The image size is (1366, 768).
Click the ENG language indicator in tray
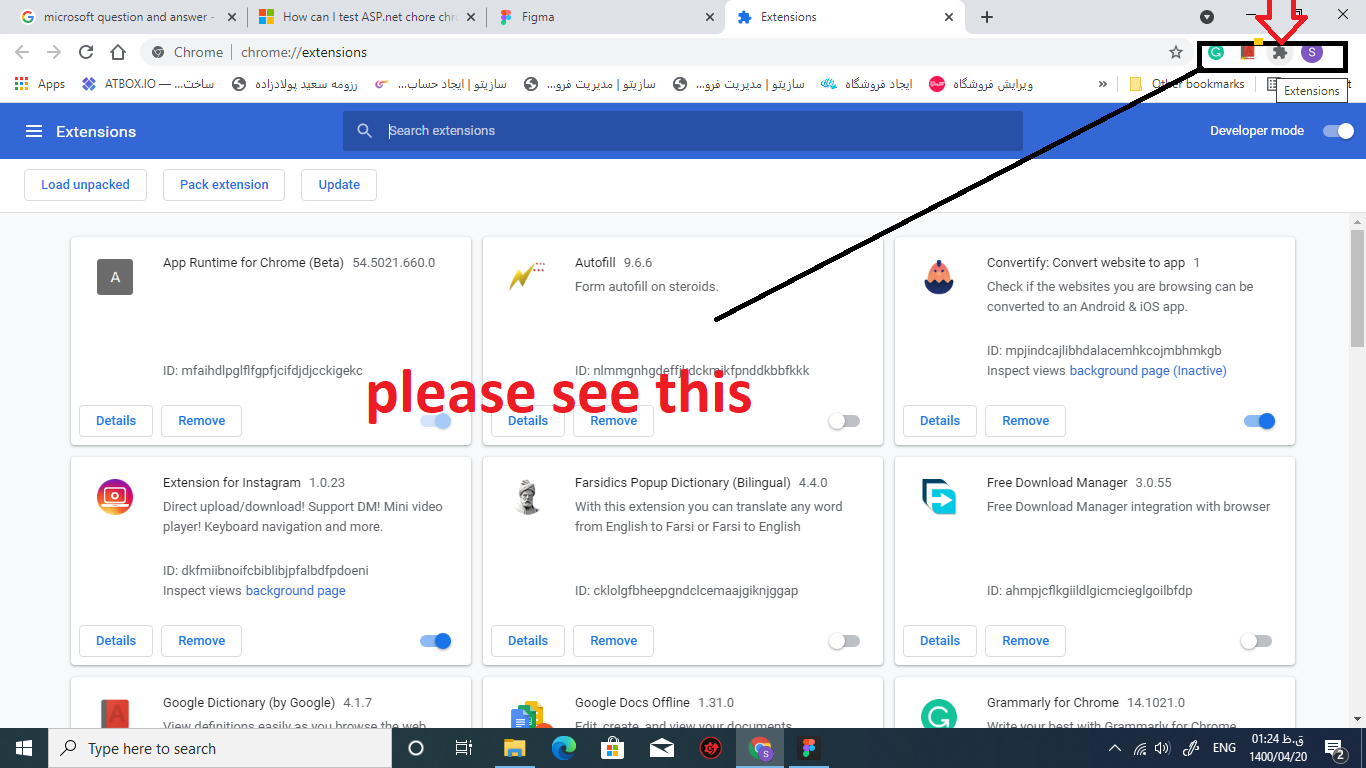1225,748
